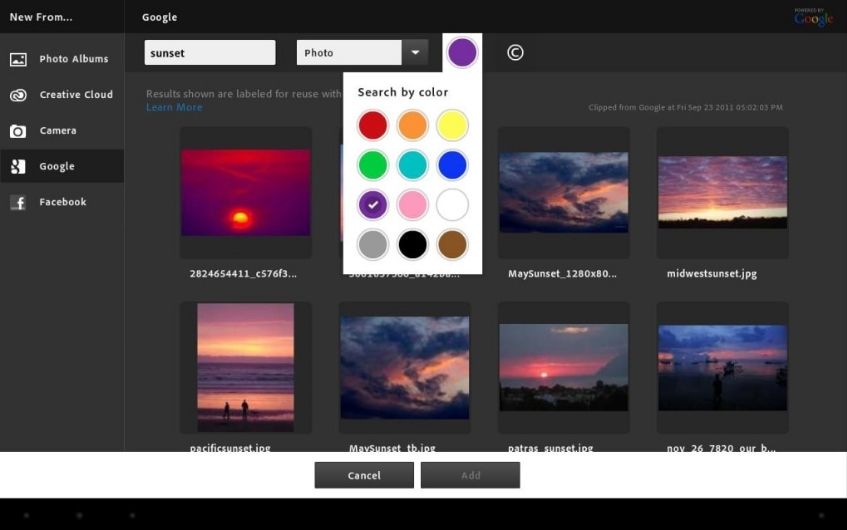This screenshot has width=847, height=530.
Task: Click the Google logo in top corner
Action: (x=813, y=17)
